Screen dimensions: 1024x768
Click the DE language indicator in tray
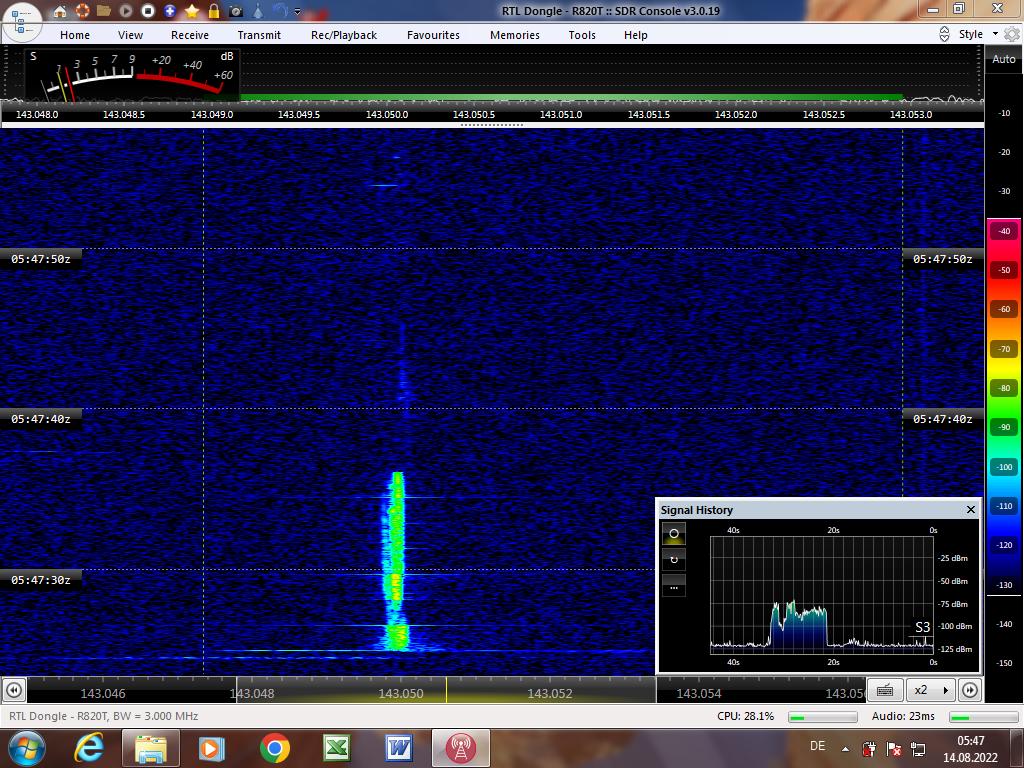tap(817, 746)
